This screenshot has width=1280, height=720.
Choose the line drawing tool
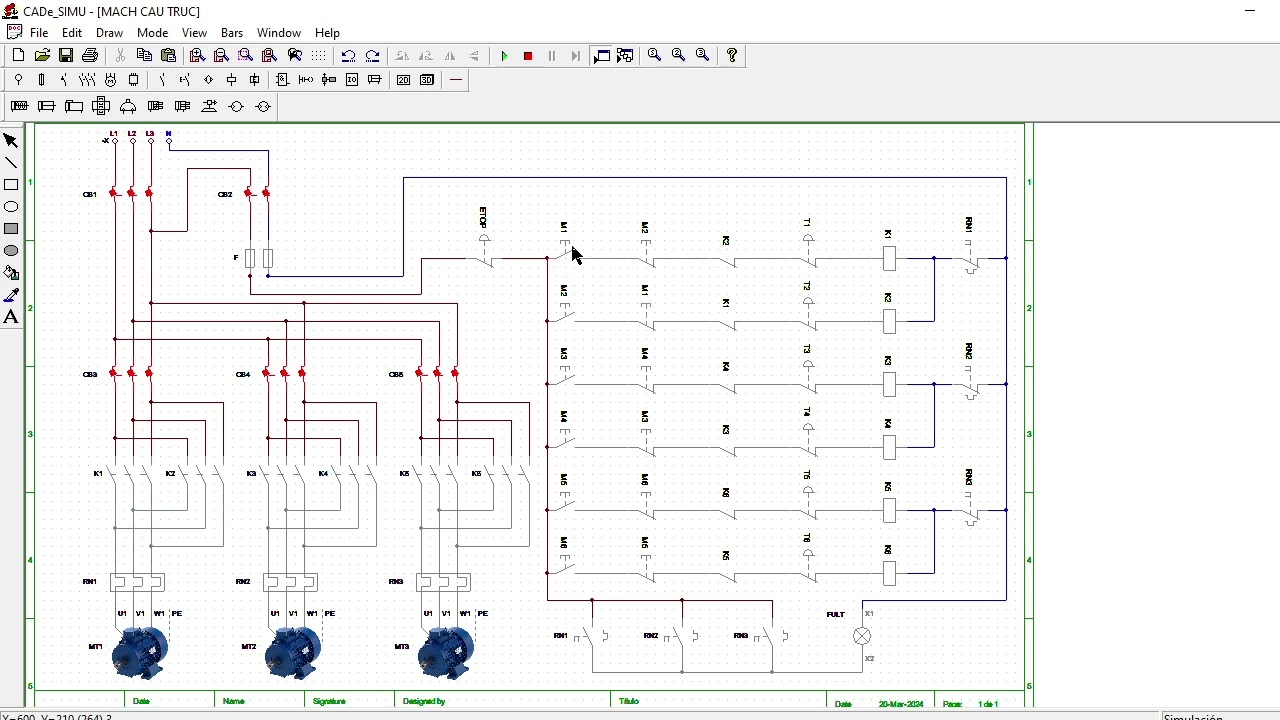point(11,163)
